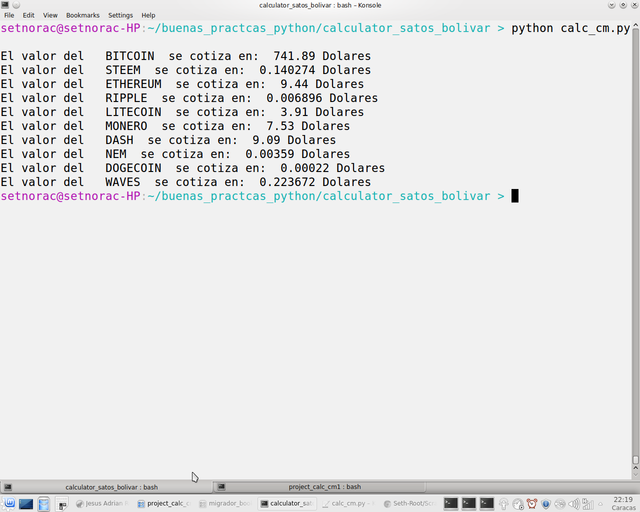This screenshot has height=512, width=640.
Task: Click the 'python calc_cm.py' command text
Action: point(571,28)
